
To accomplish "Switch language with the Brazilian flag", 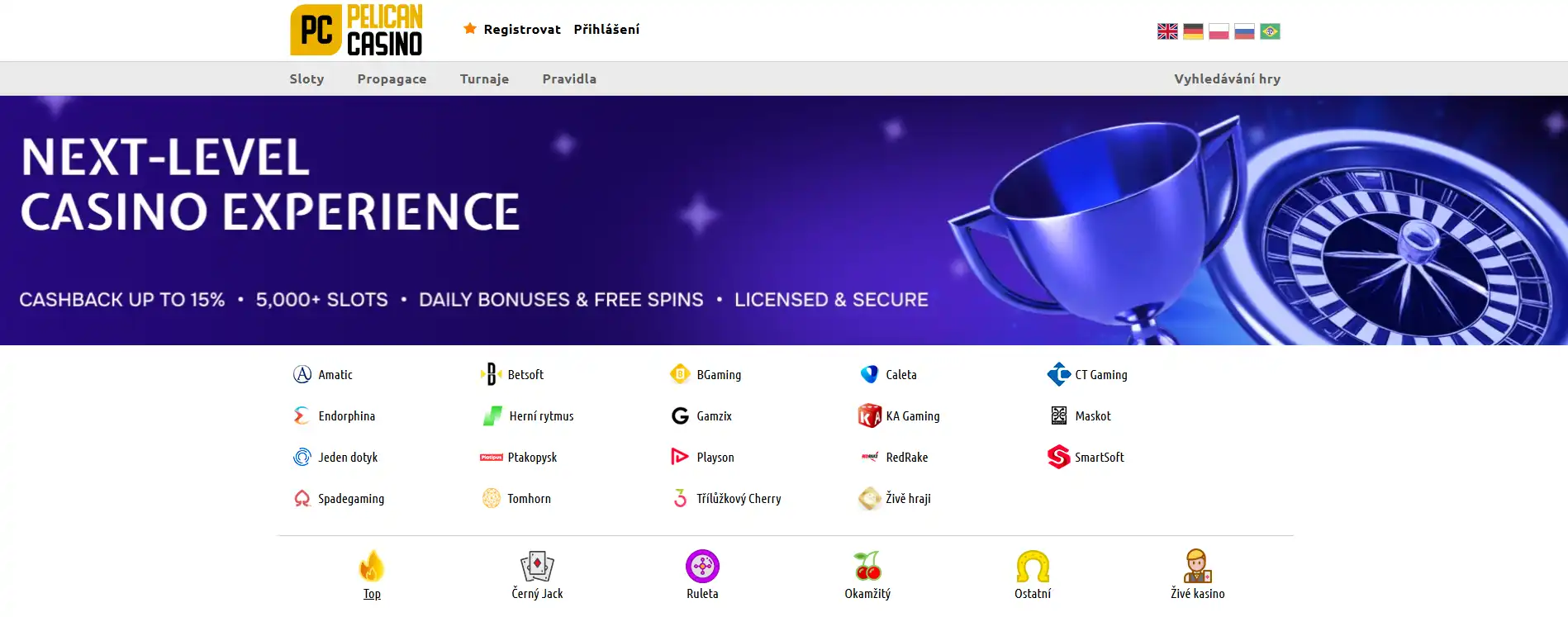I will (1270, 31).
